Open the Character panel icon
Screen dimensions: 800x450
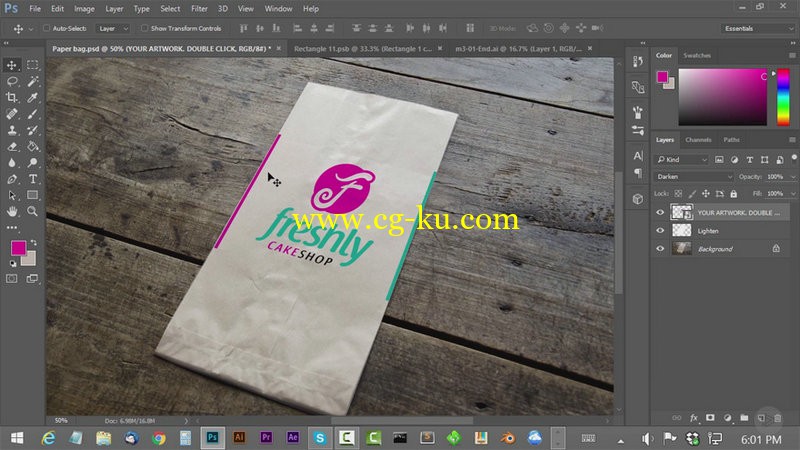pyautogui.click(x=638, y=156)
